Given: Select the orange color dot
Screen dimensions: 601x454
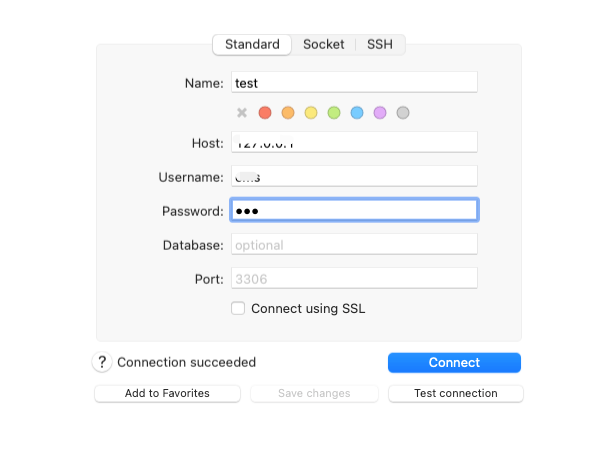Looking at the screenshot, I should click(x=288, y=113).
